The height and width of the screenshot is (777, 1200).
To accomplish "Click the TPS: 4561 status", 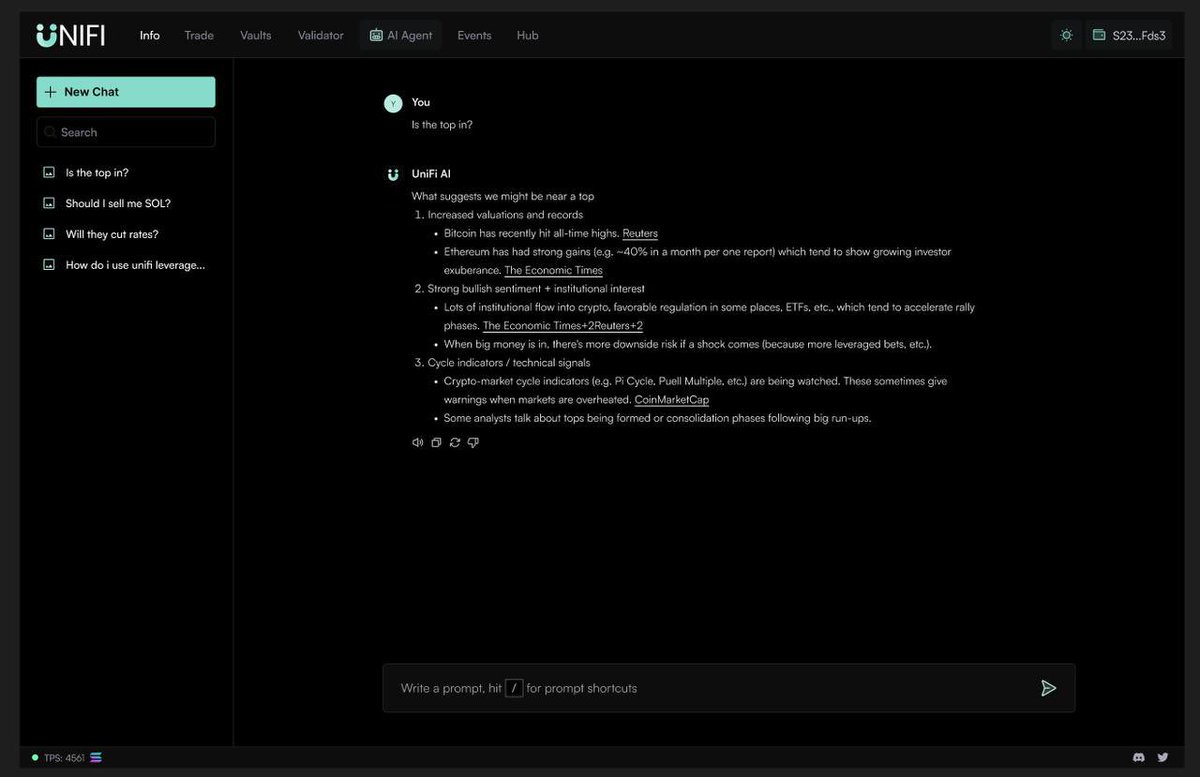I will pyautogui.click(x=64, y=758).
